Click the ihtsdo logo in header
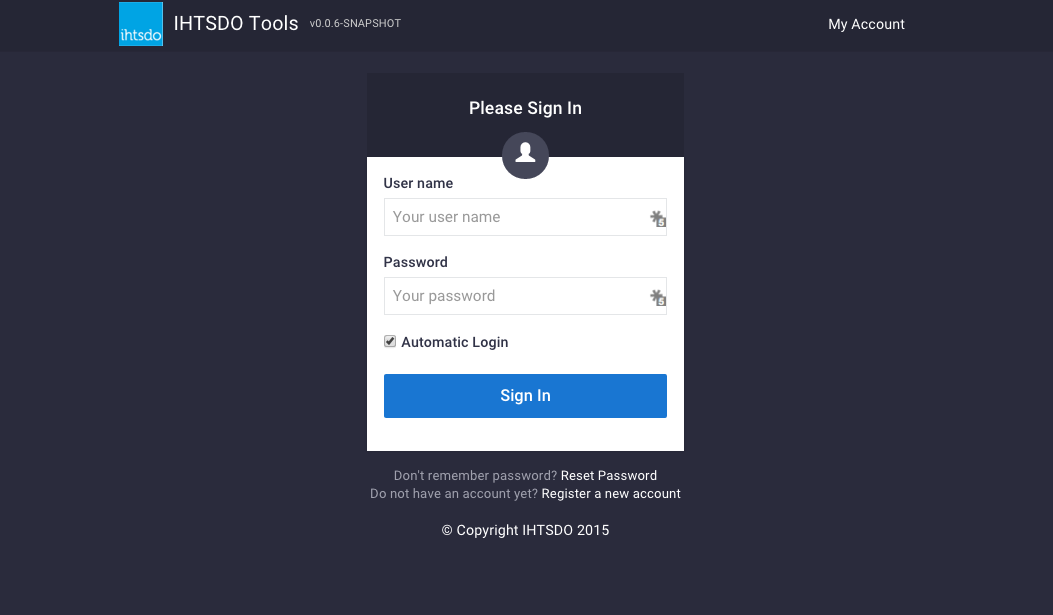1053x615 pixels. click(x=141, y=24)
